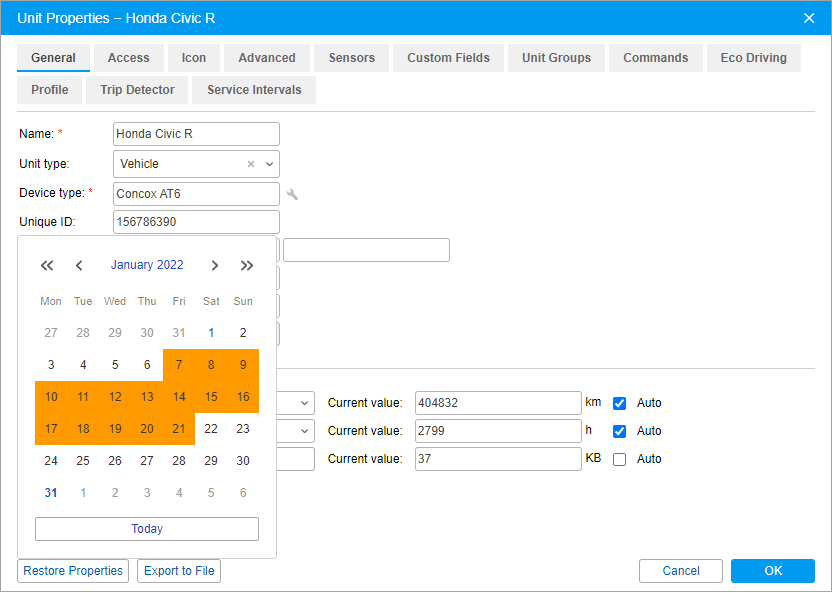The image size is (832, 592).
Task: Click the wrench icon beside Device type
Action: 292,194
